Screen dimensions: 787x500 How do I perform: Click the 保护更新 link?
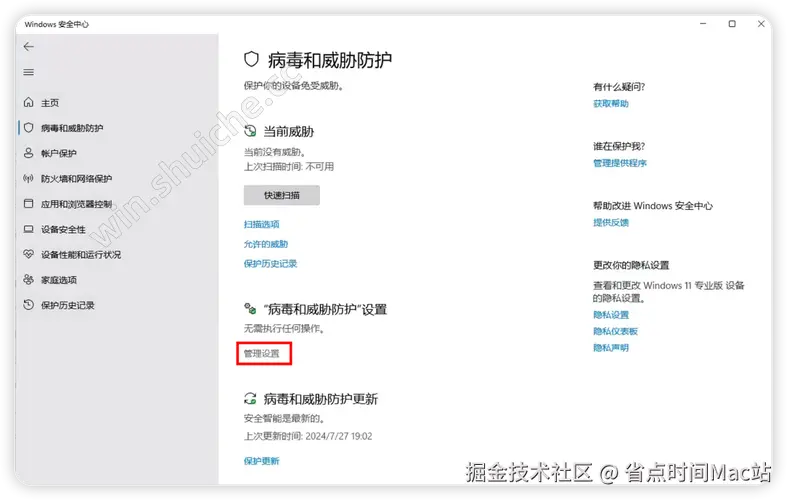pyautogui.click(x=261, y=461)
